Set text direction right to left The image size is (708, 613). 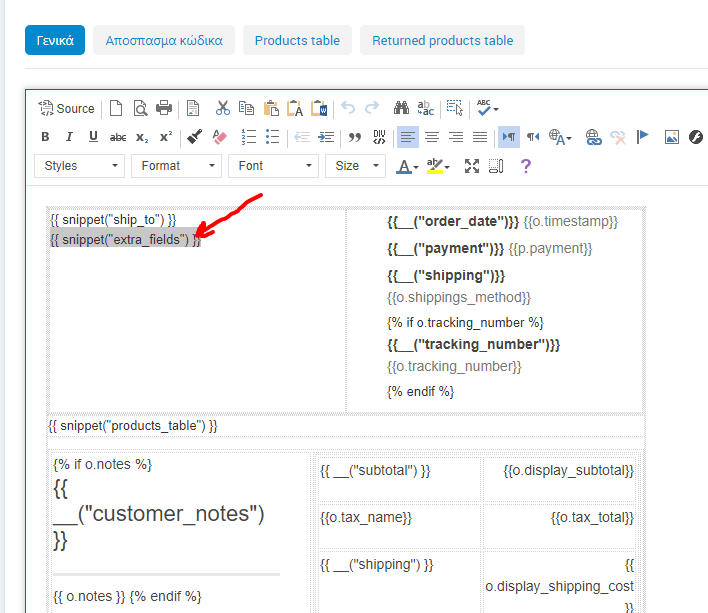533,137
